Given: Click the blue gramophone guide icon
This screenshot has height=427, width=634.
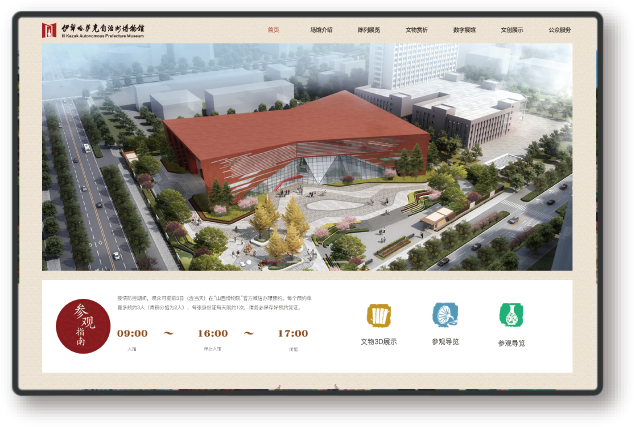Looking at the screenshot, I should 445,315.
